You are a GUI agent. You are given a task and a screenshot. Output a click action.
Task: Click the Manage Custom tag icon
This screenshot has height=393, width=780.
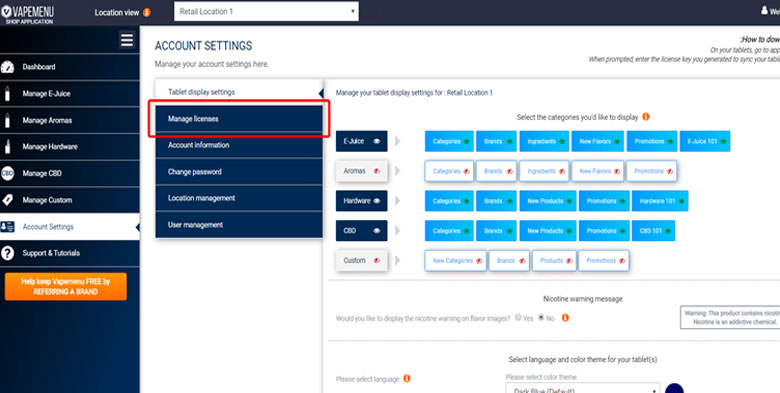click(7, 200)
